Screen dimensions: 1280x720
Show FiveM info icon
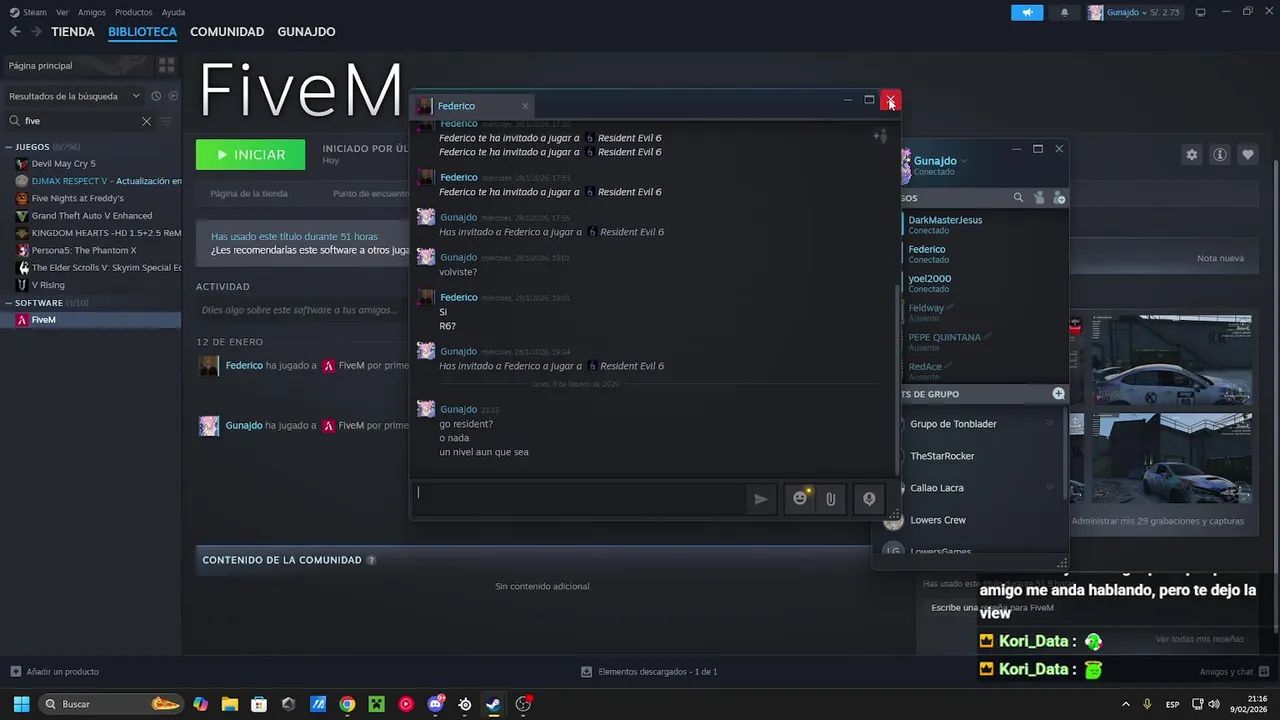pyautogui.click(x=1219, y=155)
